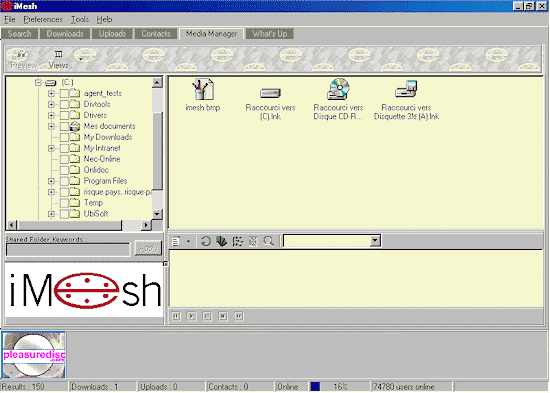The height and width of the screenshot is (393, 550).
Task: Switch to the Search tab
Action: click(x=20, y=34)
